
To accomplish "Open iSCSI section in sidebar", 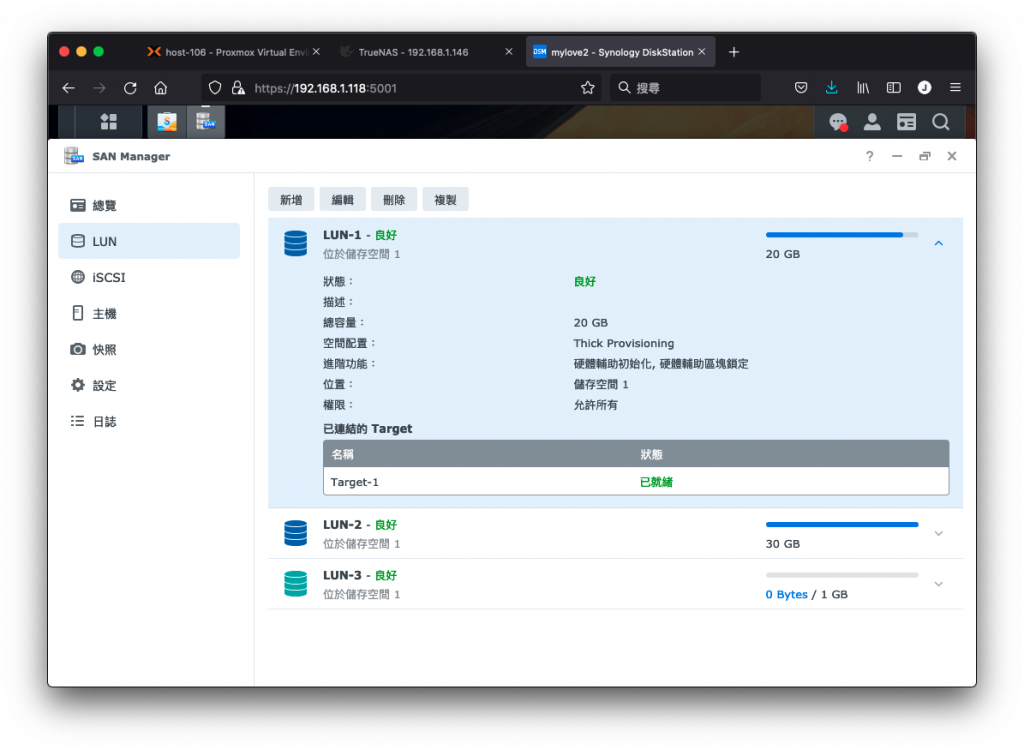I will 149,277.
